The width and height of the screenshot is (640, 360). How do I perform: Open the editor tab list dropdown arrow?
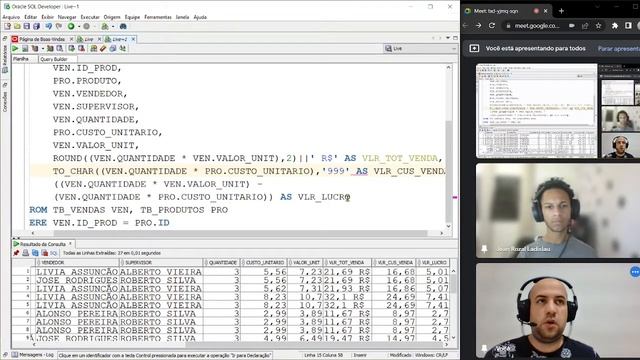point(448,38)
